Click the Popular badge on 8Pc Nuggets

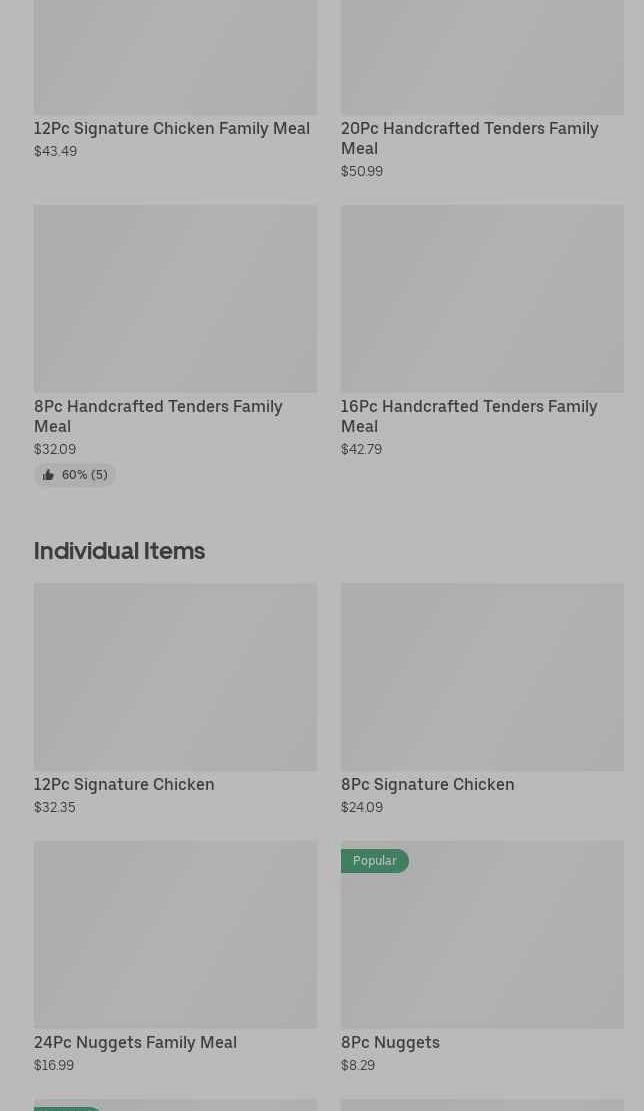[374, 861]
